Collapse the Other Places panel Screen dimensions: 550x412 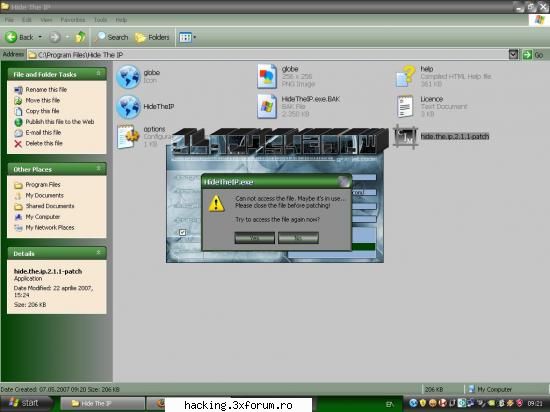[x=99, y=169]
